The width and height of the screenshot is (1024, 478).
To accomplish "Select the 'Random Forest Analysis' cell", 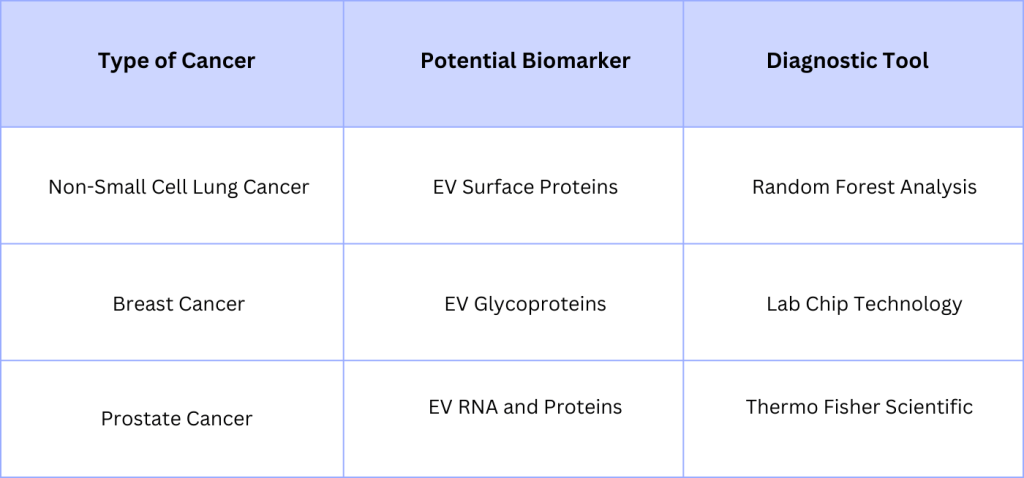I will tap(864, 187).
